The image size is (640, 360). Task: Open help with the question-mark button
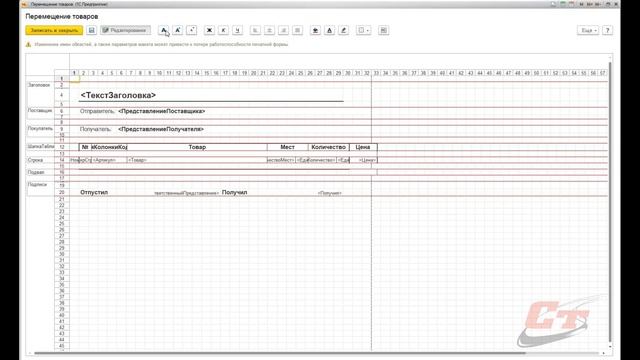click(x=607, y=30)
